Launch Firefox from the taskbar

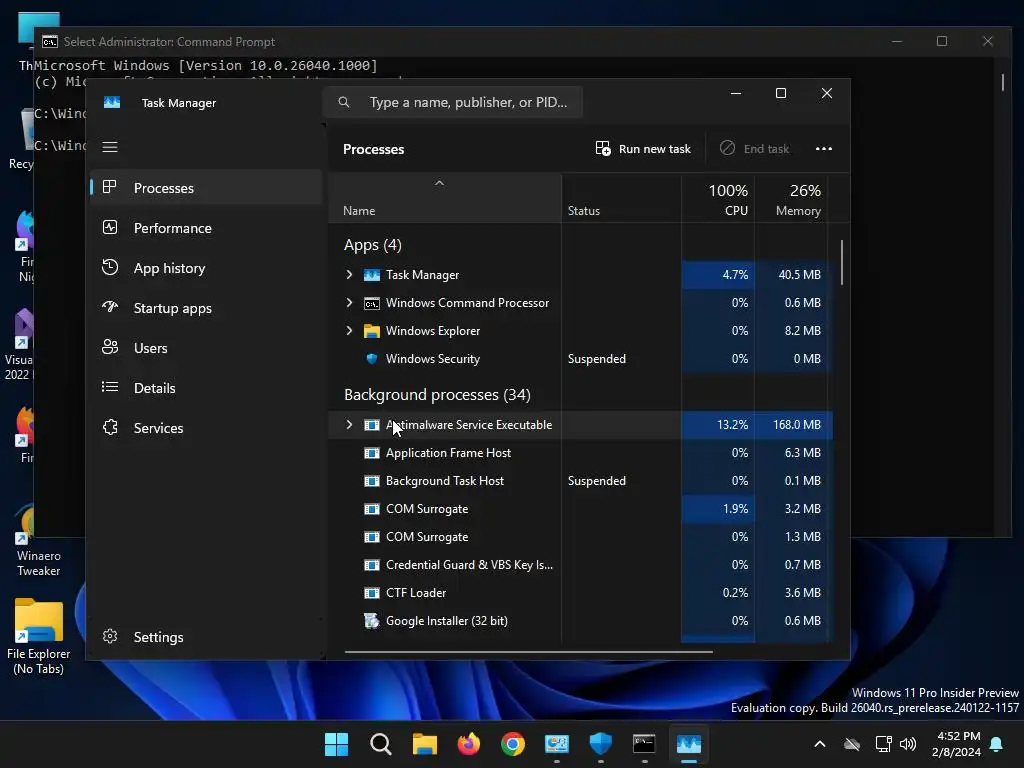point(468,744)
